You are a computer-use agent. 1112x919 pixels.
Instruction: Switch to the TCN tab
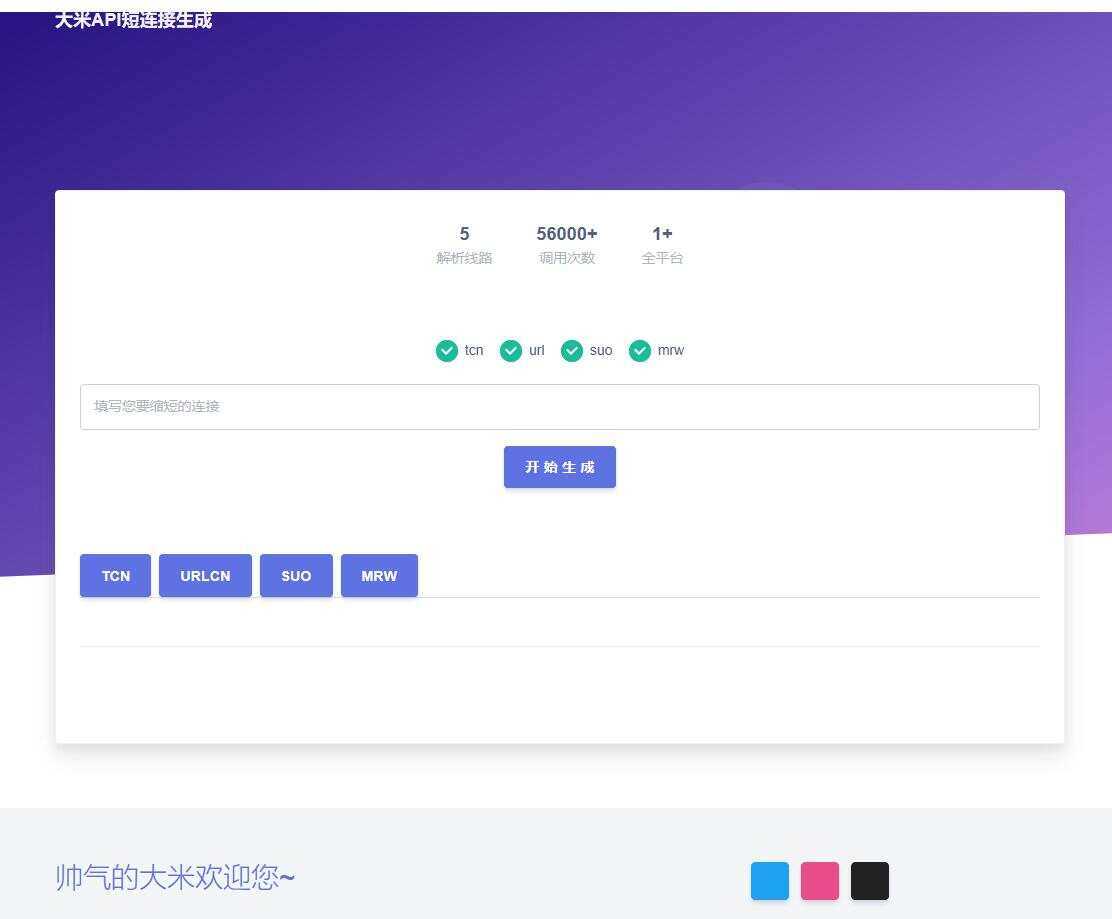(114, 575)
